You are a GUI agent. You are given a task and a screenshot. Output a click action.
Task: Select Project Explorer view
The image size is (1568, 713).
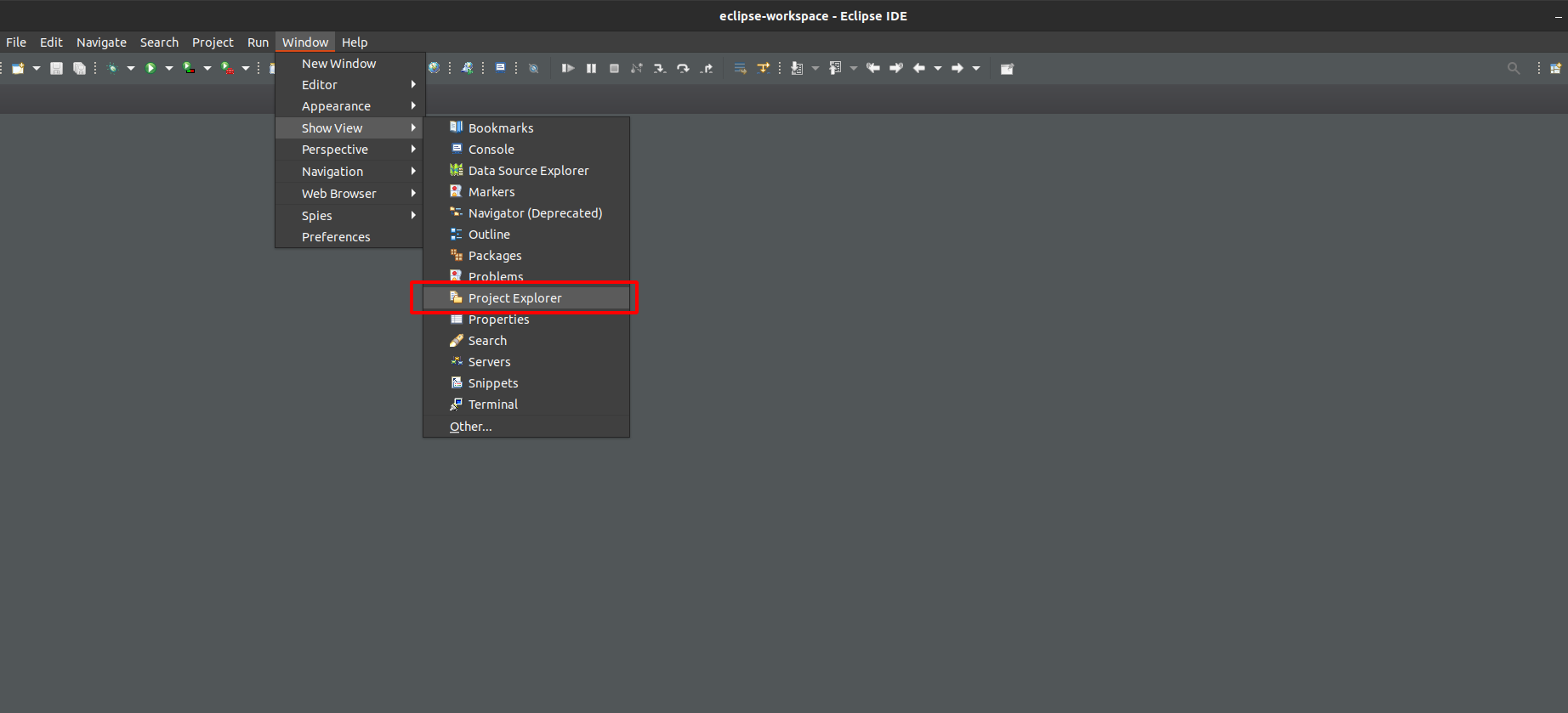pyautogui.click(x=526, y=298)
